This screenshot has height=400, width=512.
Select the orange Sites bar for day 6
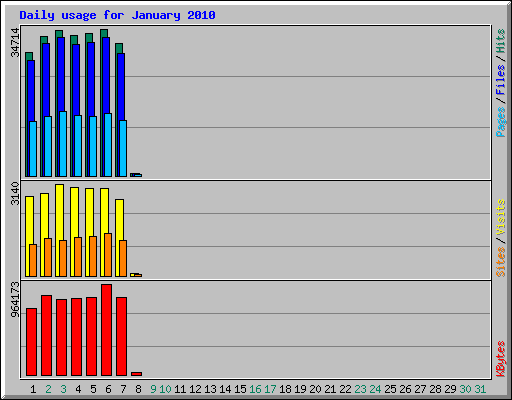pos(108,255)
